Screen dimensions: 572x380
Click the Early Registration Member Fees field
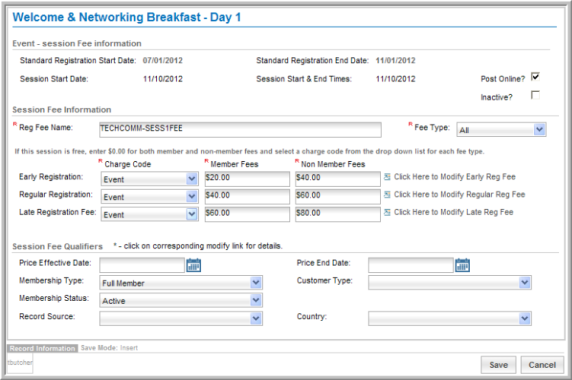click(247, 179)
